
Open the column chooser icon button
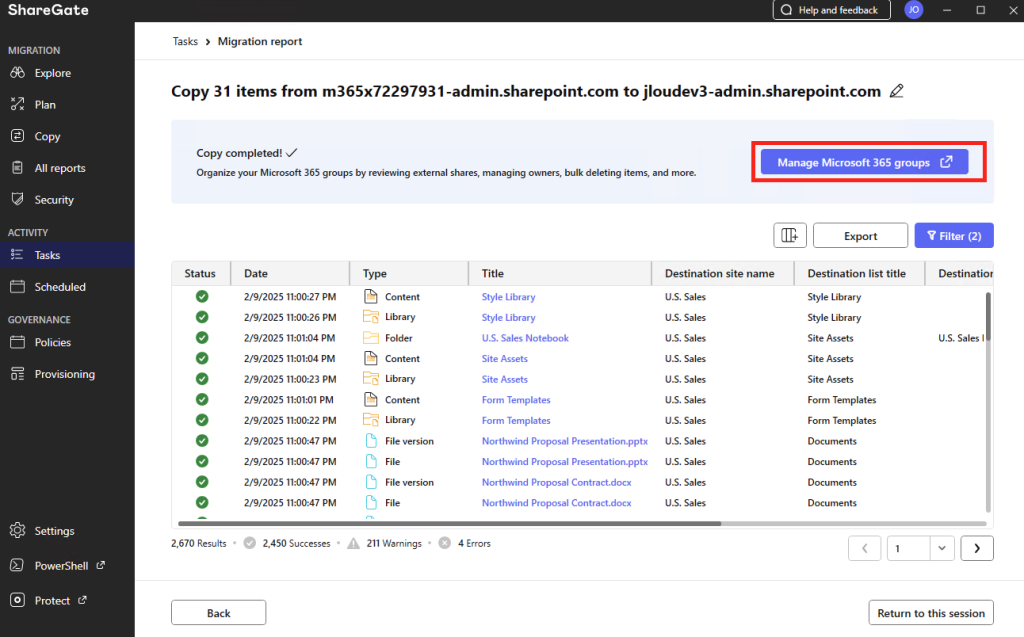(790, 235)
